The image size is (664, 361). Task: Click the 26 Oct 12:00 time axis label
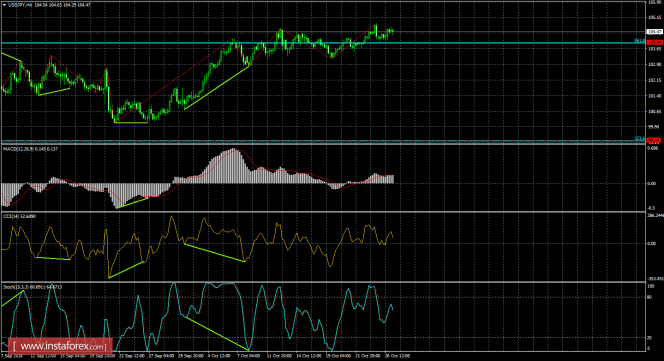coord(398,356)
